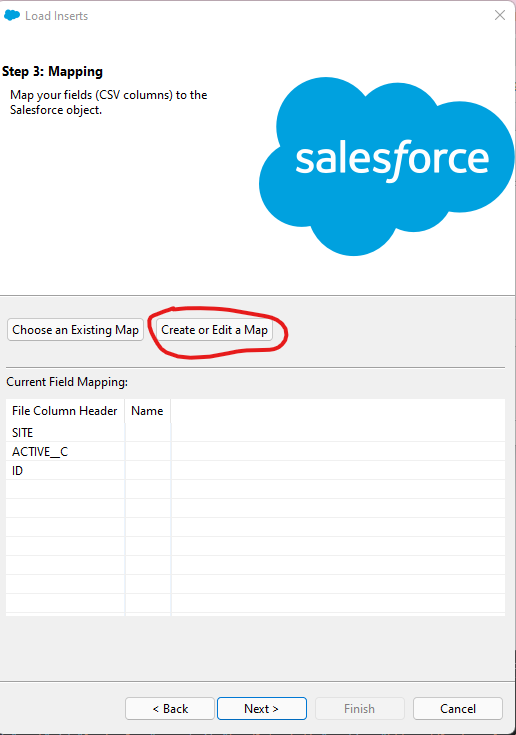The image size is (516, 735).
Task: Click the Step 3: Mapping heading
Action: 52,72
